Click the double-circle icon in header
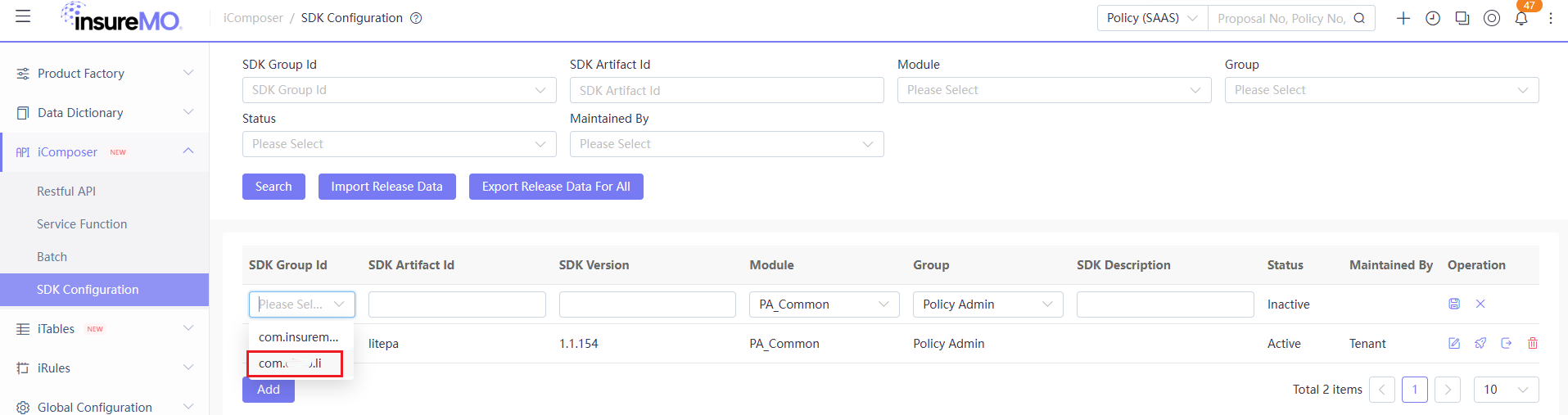This screenshot has height=415, width=1568. (x=1492, y=18)
